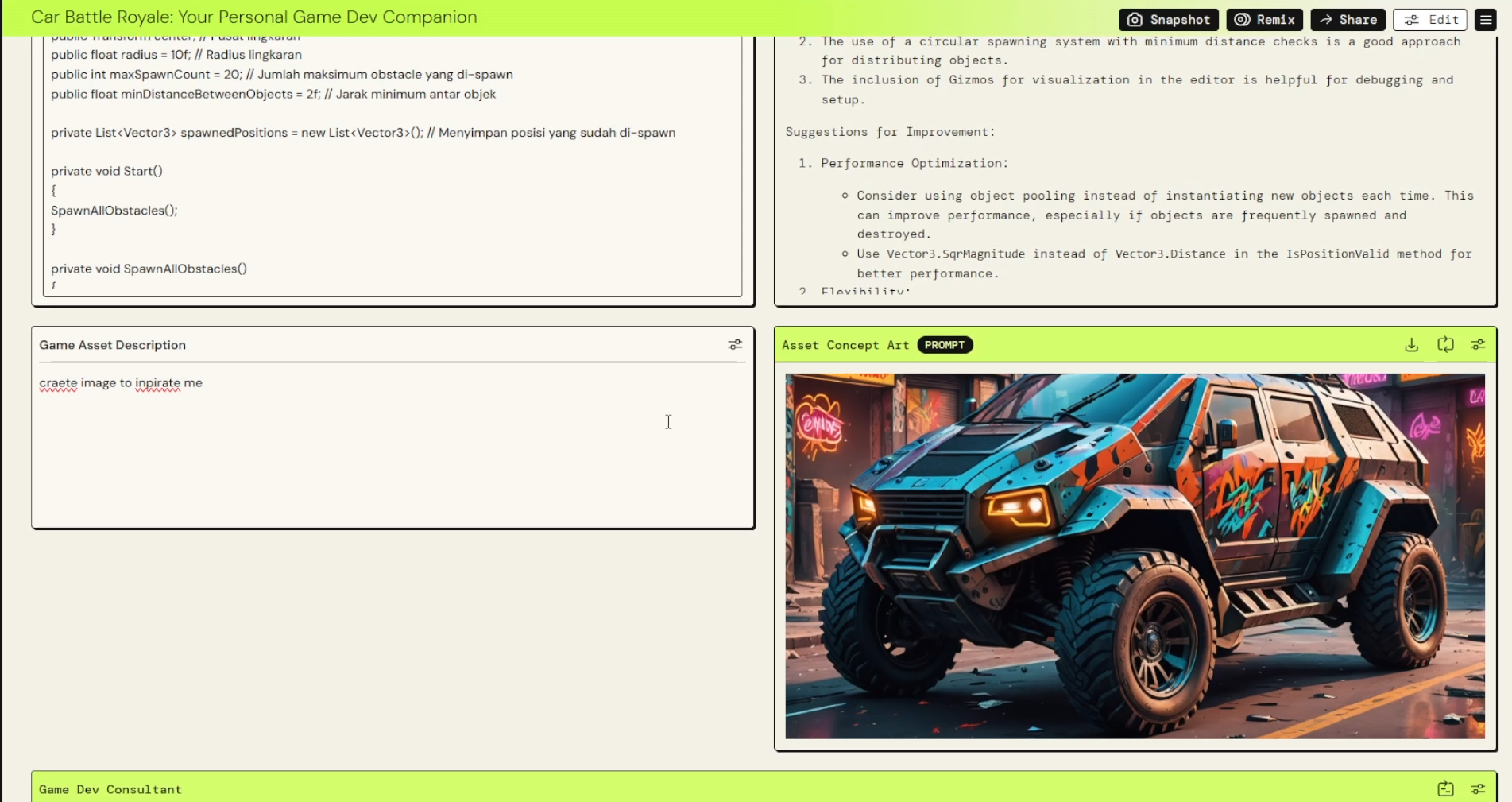Open the Game Asset Description settings sliders

click(735, 344)
